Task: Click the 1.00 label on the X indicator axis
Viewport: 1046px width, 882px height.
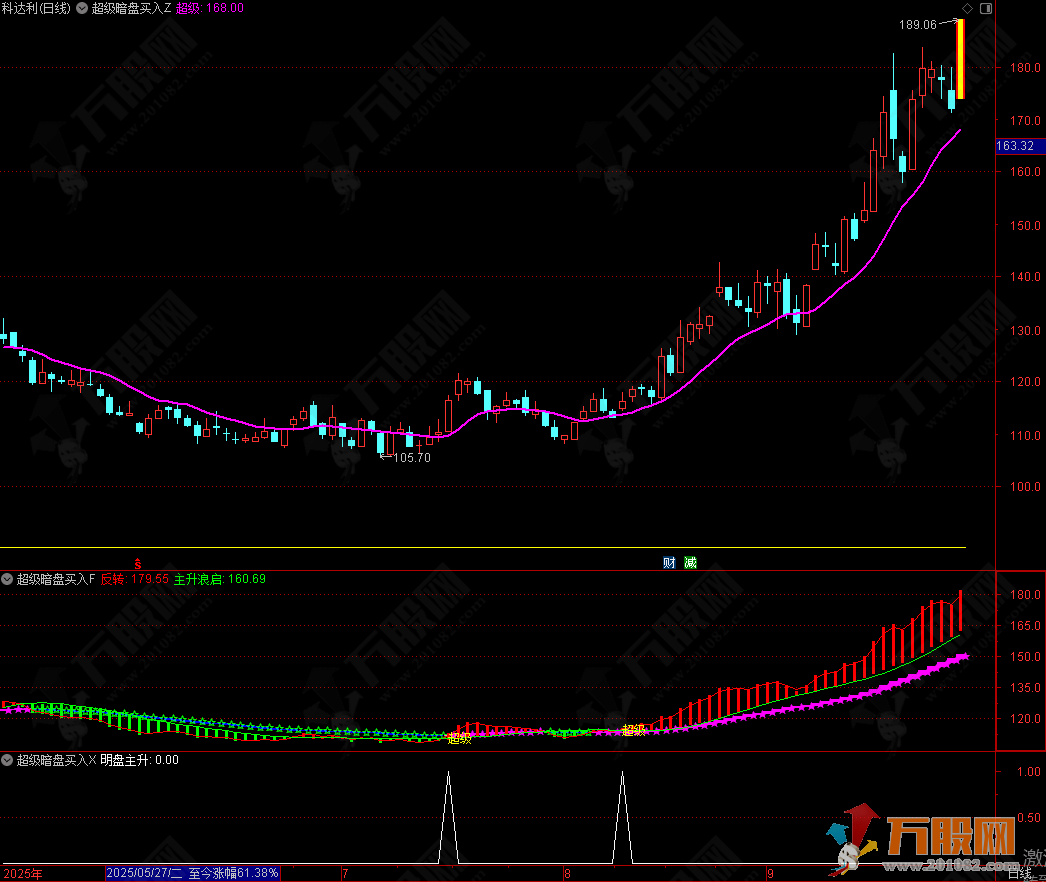Action: pos(1029,771)
